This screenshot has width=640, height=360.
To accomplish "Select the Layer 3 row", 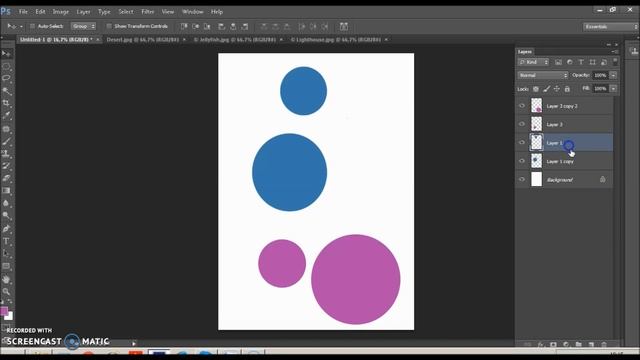I will 565,124.
